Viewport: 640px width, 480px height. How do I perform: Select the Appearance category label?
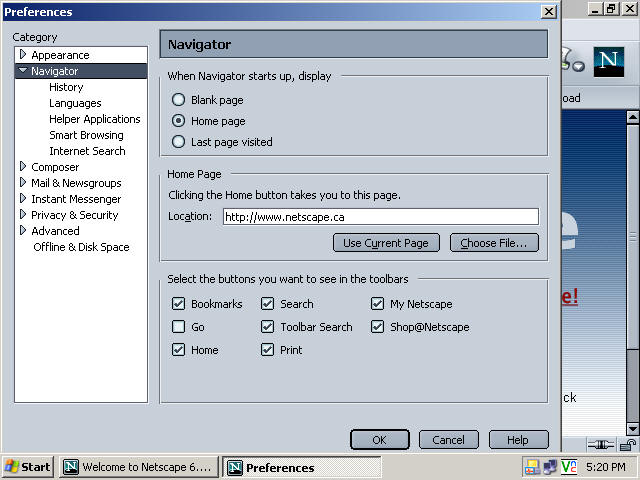point(60,55)
